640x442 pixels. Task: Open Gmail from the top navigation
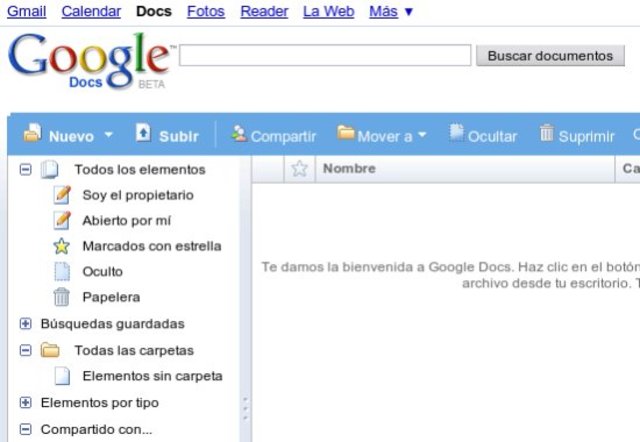[27, 11]
